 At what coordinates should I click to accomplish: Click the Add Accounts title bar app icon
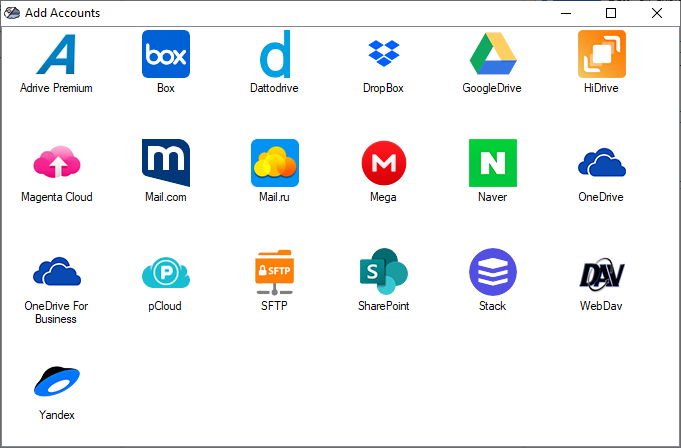click(12, 13)
